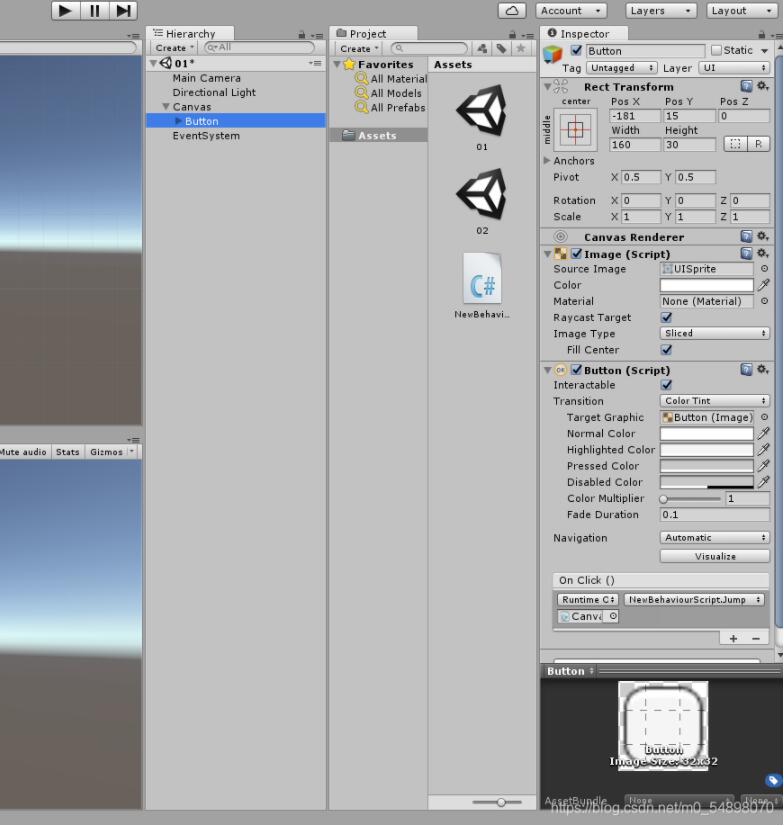784x826 pixels.
Task: Click the eyedropper next to Image Color
Action: (x=764, y=285)
